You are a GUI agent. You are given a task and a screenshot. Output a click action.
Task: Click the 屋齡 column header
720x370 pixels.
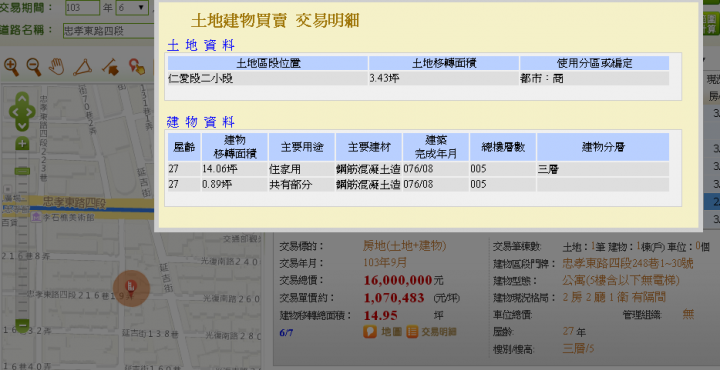[x=184, y=147]
